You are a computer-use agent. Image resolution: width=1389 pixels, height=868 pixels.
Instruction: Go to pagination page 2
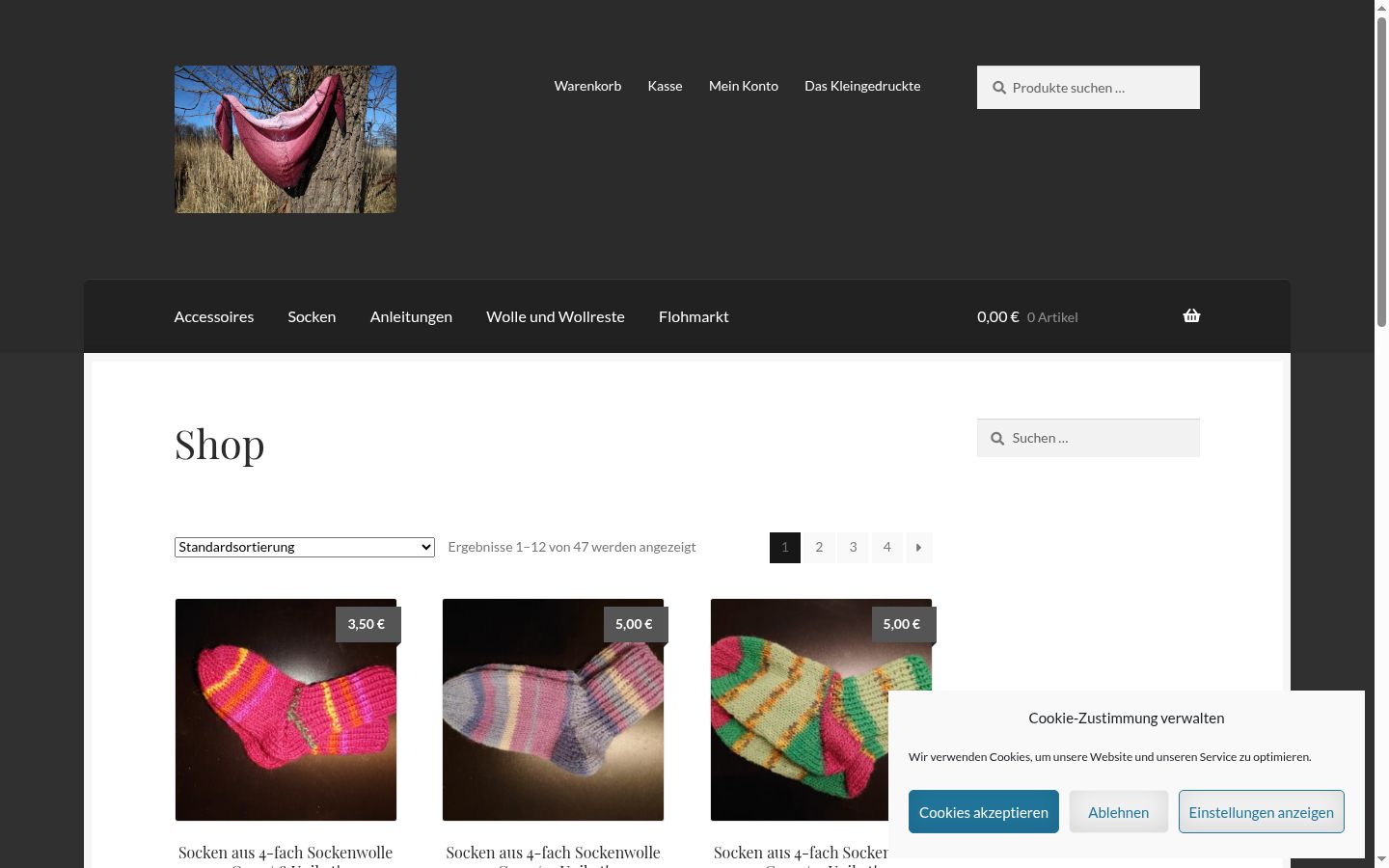(819, 548)
